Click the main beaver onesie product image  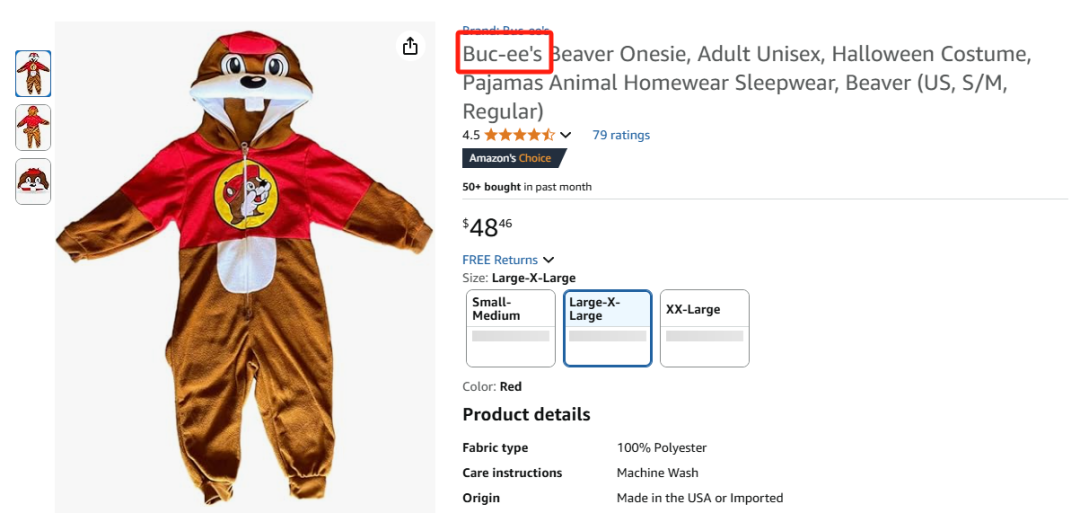245,270
